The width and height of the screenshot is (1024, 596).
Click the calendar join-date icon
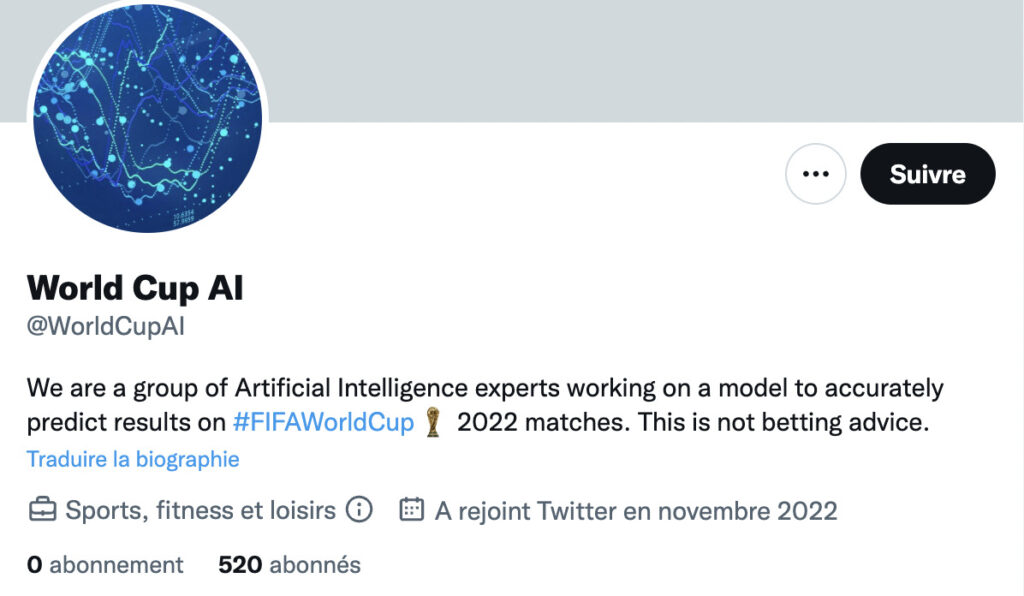[x=411, y=509]
